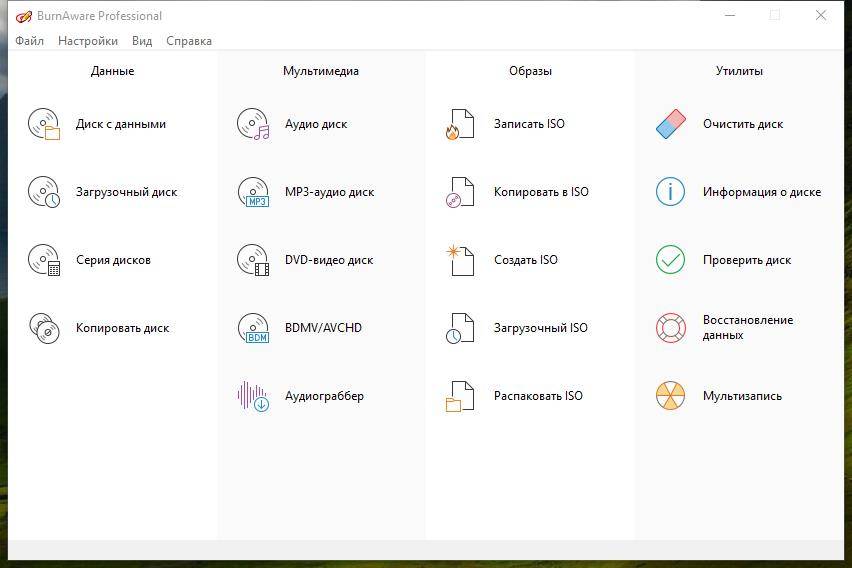Open the Audio Disc (Аудио диск) icon
The height and width of the screenshot is (568, 852).
pyautogui.click(x=253, y=124)
